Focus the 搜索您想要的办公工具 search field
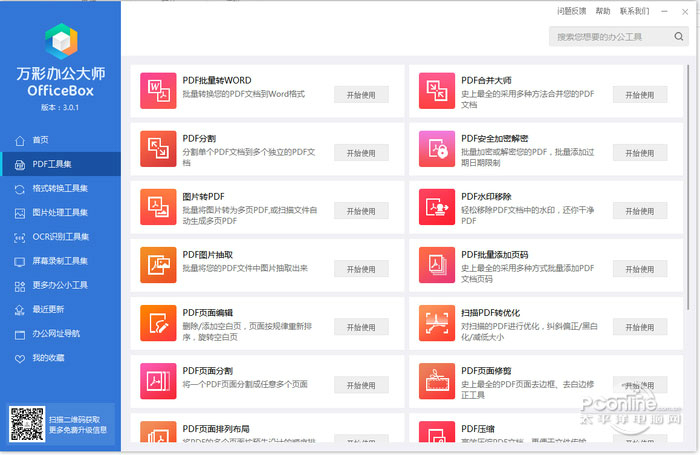 click(x=619, y=37)
